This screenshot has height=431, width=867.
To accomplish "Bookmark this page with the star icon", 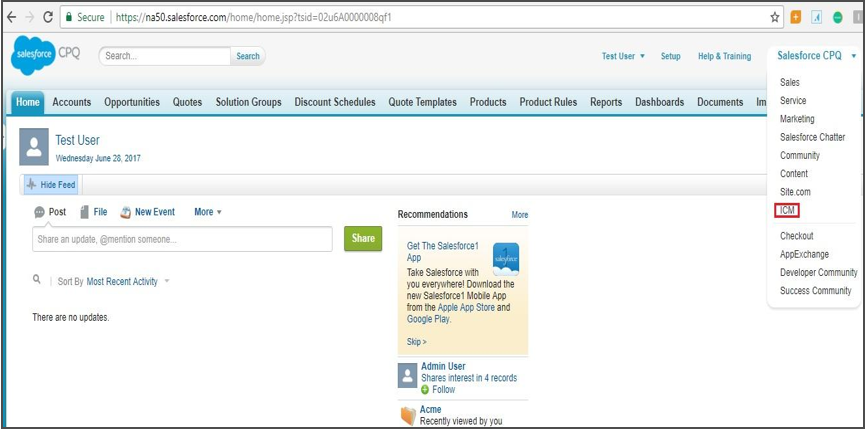I will pyautogui.click(x=775, y=17).
